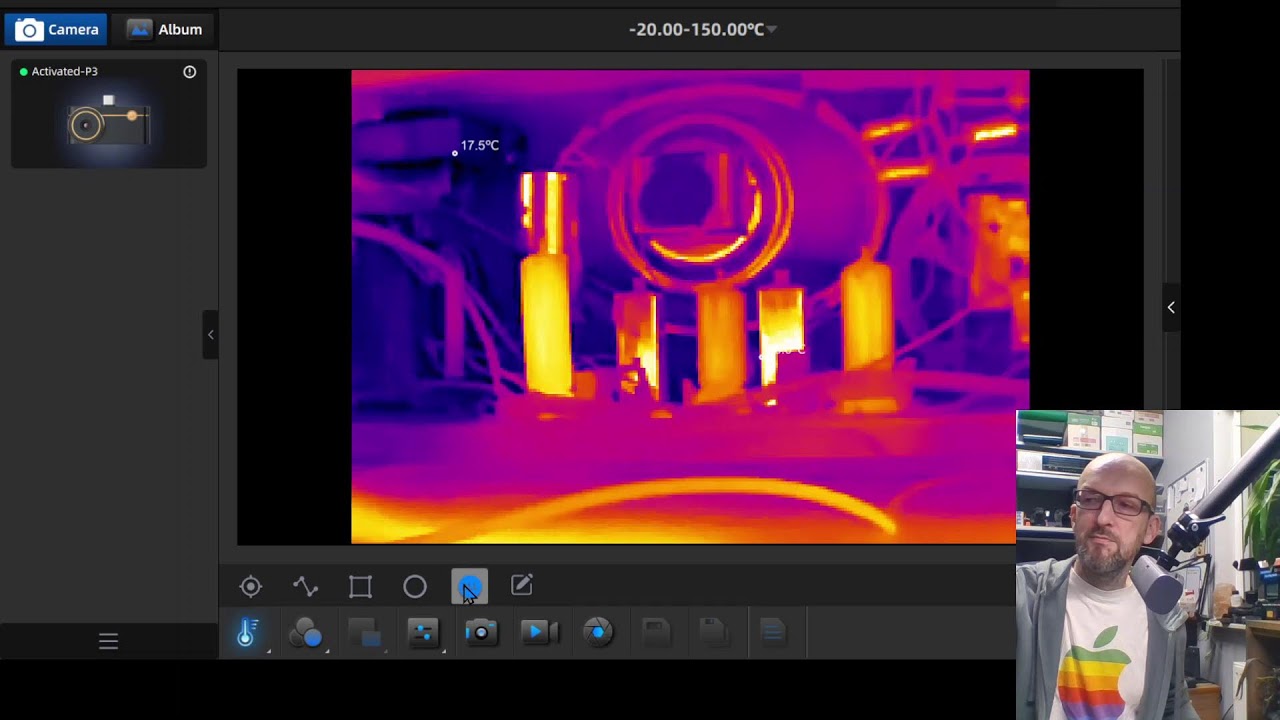Click the Activated-P3 device label
The width and height of the screenshot is (1280, 720).
[x=64, y=72]
